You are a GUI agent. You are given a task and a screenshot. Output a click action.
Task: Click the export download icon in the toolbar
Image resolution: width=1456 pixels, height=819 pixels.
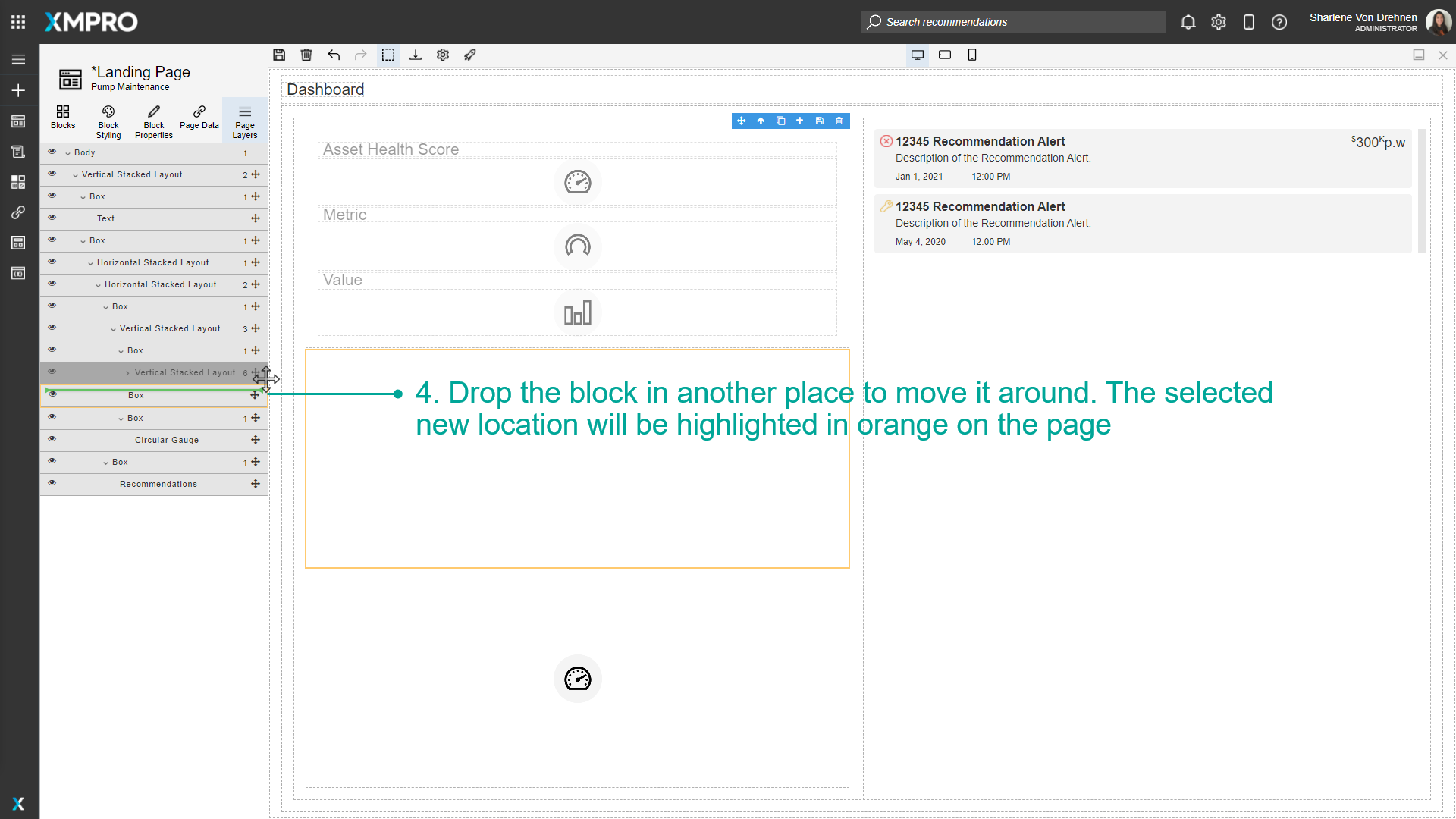click(x=416, y=55)
